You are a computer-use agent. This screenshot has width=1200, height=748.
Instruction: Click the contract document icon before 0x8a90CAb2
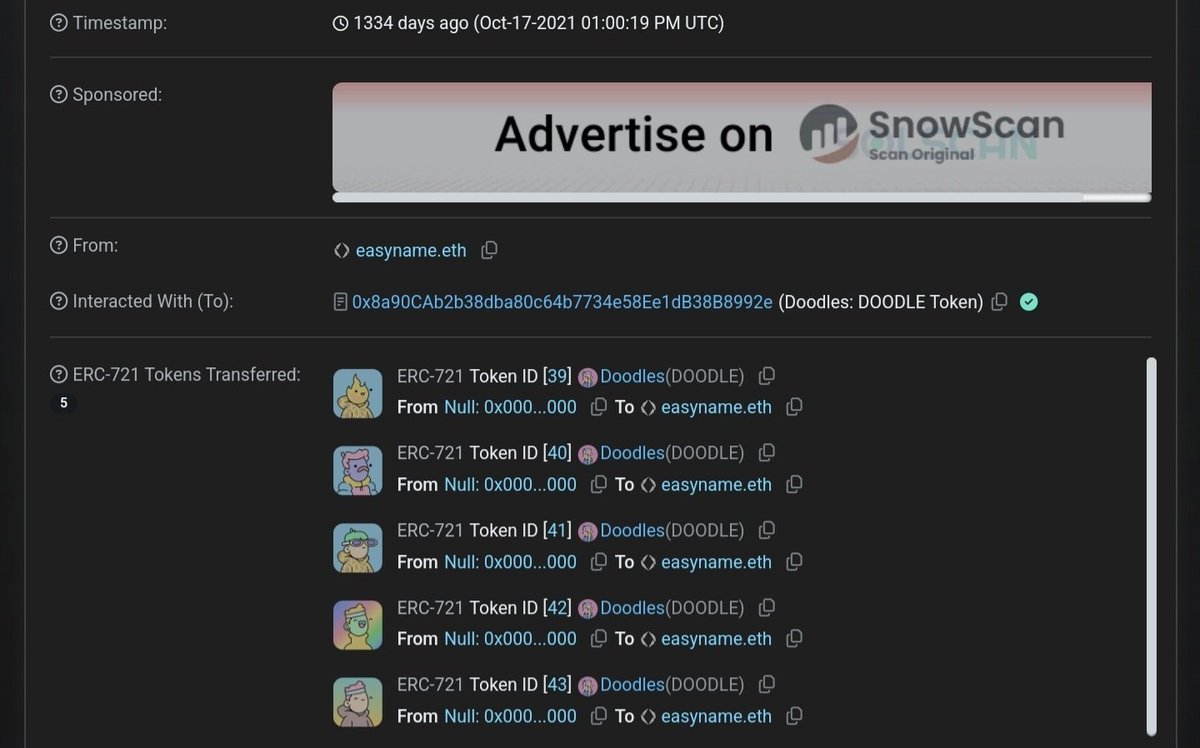340,302
